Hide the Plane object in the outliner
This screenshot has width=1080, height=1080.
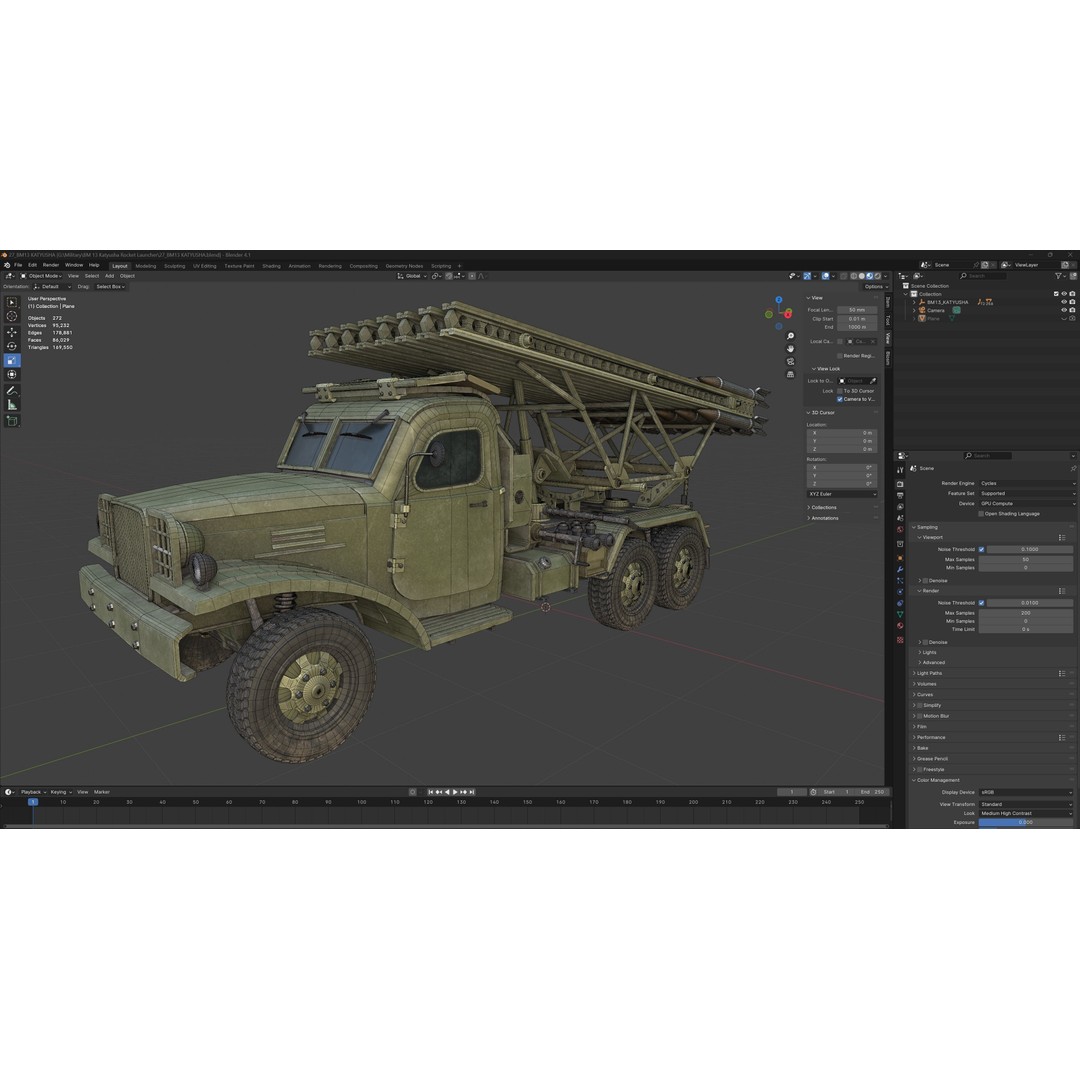tap(1063, 317)
